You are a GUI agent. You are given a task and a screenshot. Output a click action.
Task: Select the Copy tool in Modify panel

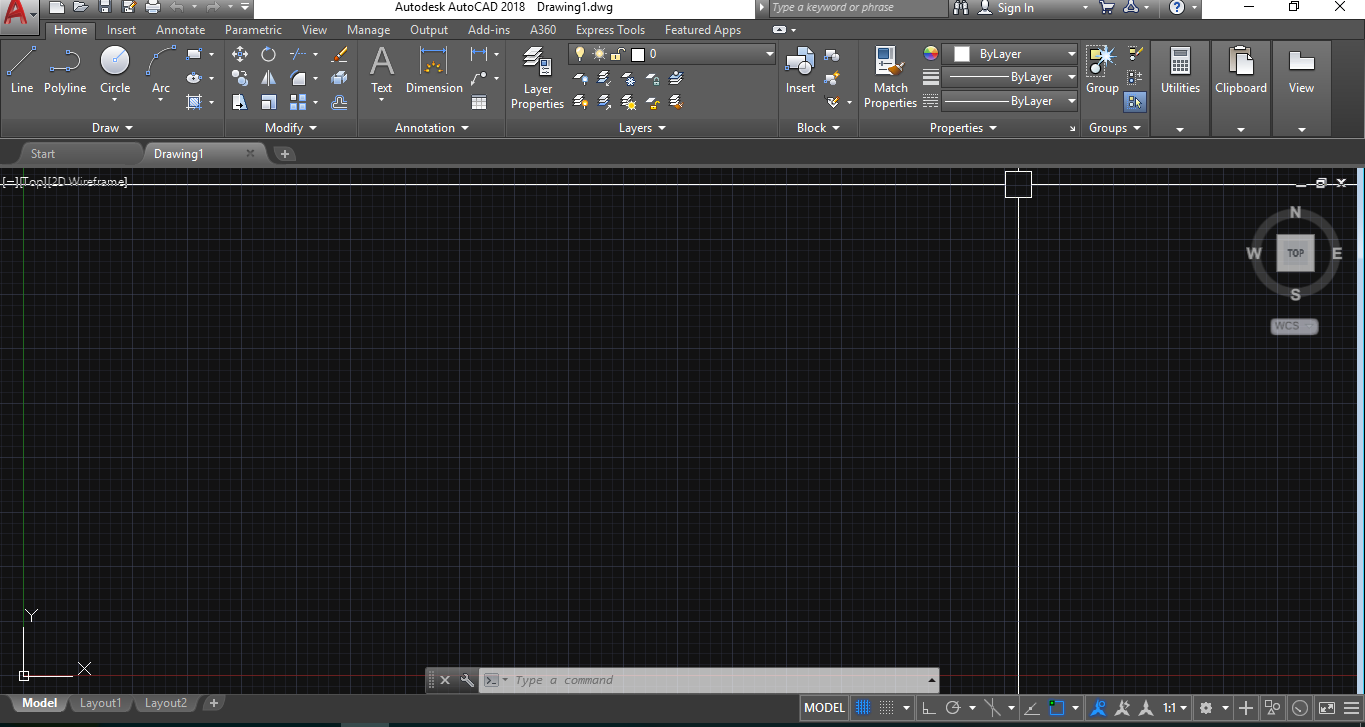pos(240,78)
